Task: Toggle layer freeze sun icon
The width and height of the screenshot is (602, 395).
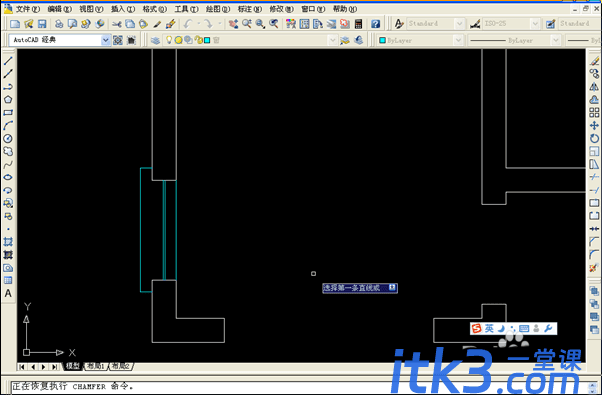Action: [178, 40]
